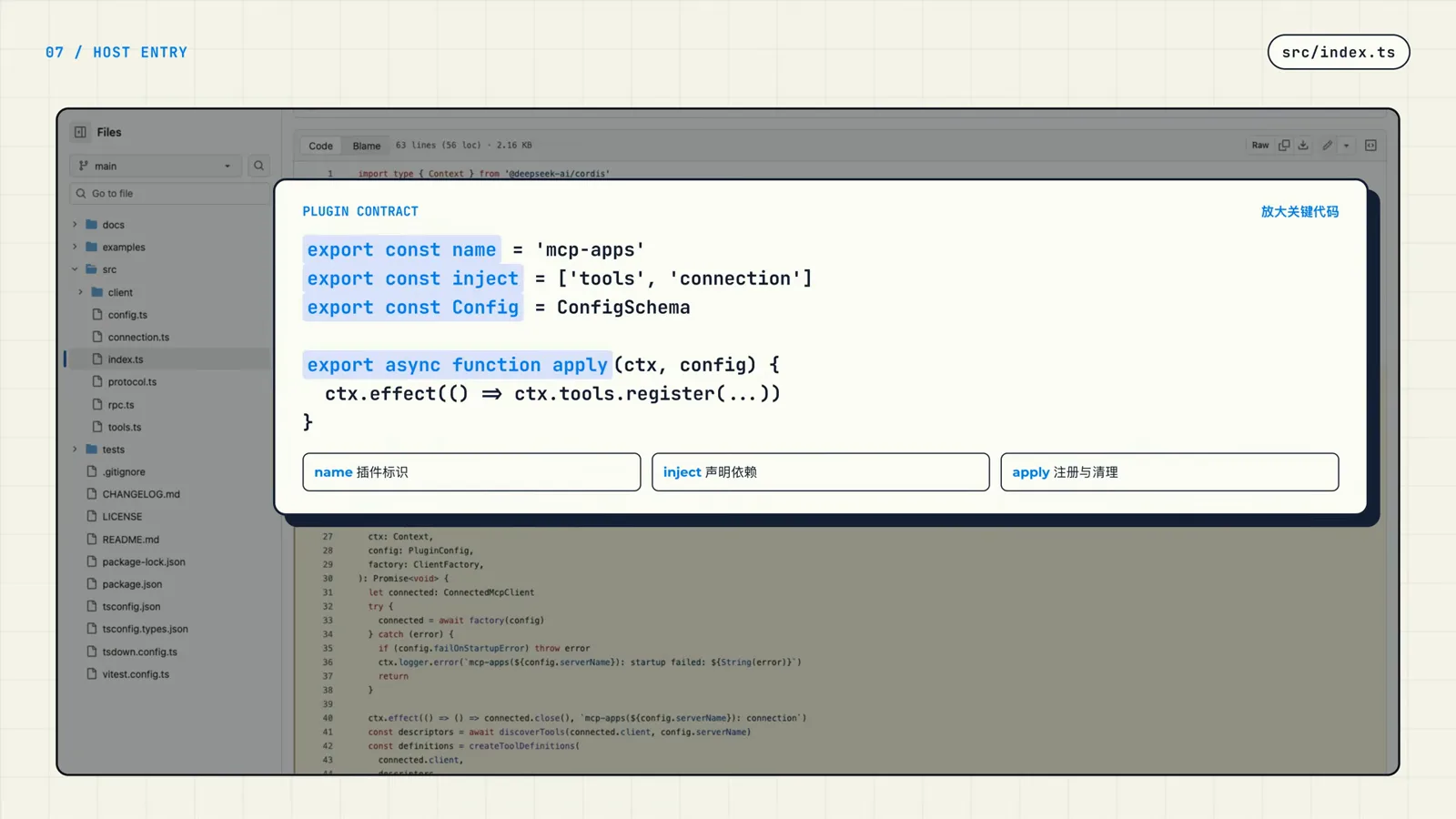Click the 'let connected: ConnectedMcpClient' code line
This screenshot has height=819, width=1456.
pos(451,592)
